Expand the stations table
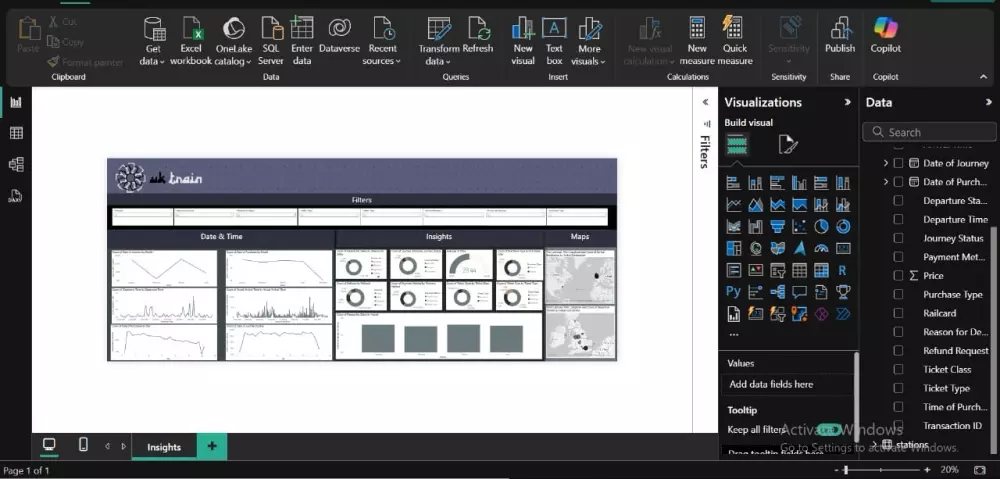Screen dimensions: 1000x479 pyautogui.click(x=874, y=445)
